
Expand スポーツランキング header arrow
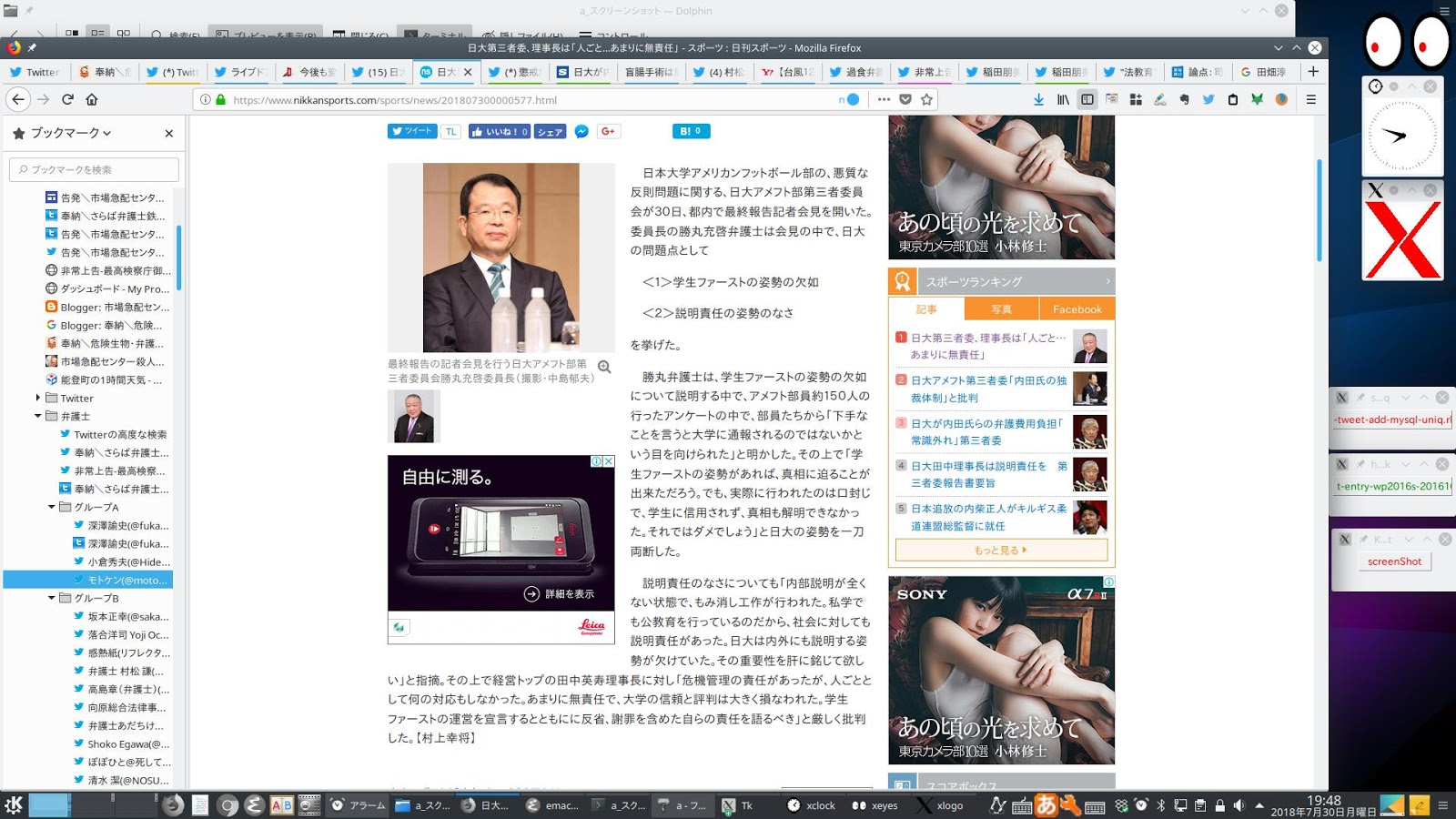pyautogui.click(x=1107, y=281)
